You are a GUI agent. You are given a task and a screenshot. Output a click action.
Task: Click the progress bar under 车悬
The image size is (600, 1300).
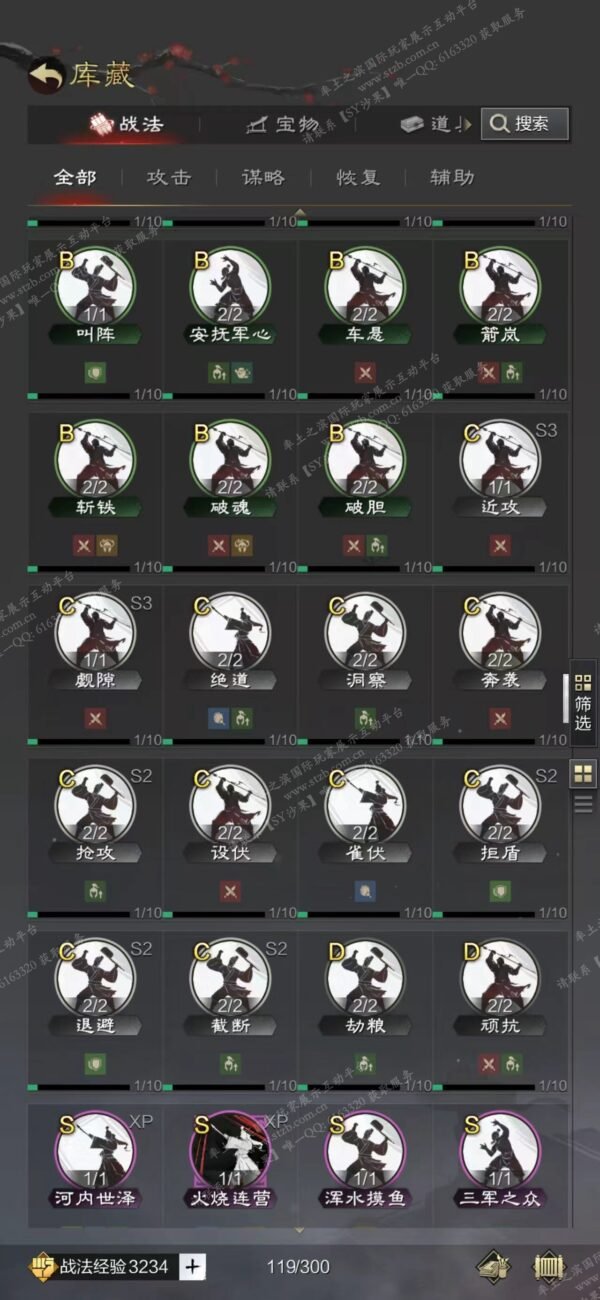tap(349, 394)
